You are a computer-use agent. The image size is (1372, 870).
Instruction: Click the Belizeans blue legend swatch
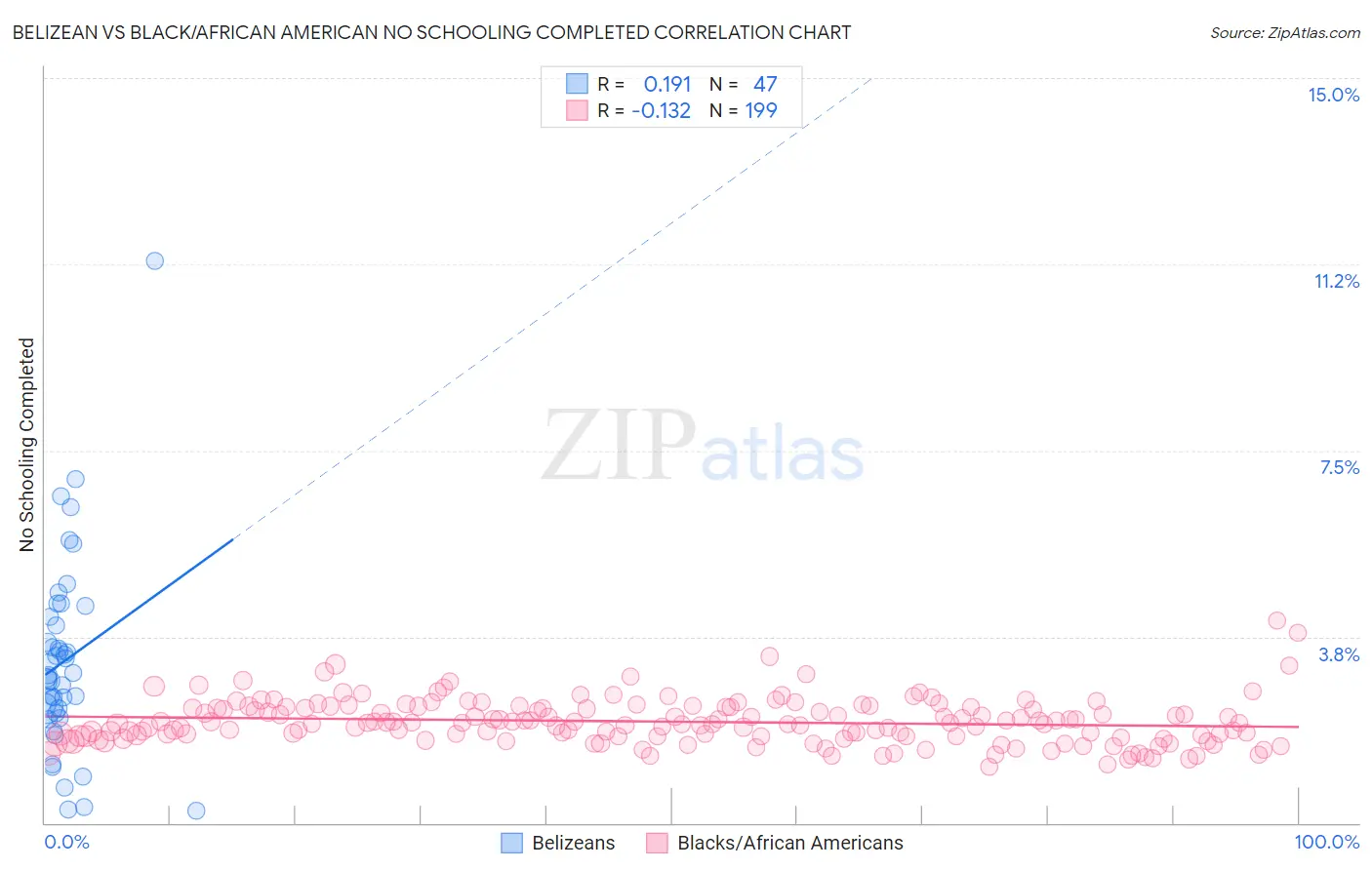click(x=511, y=843)
